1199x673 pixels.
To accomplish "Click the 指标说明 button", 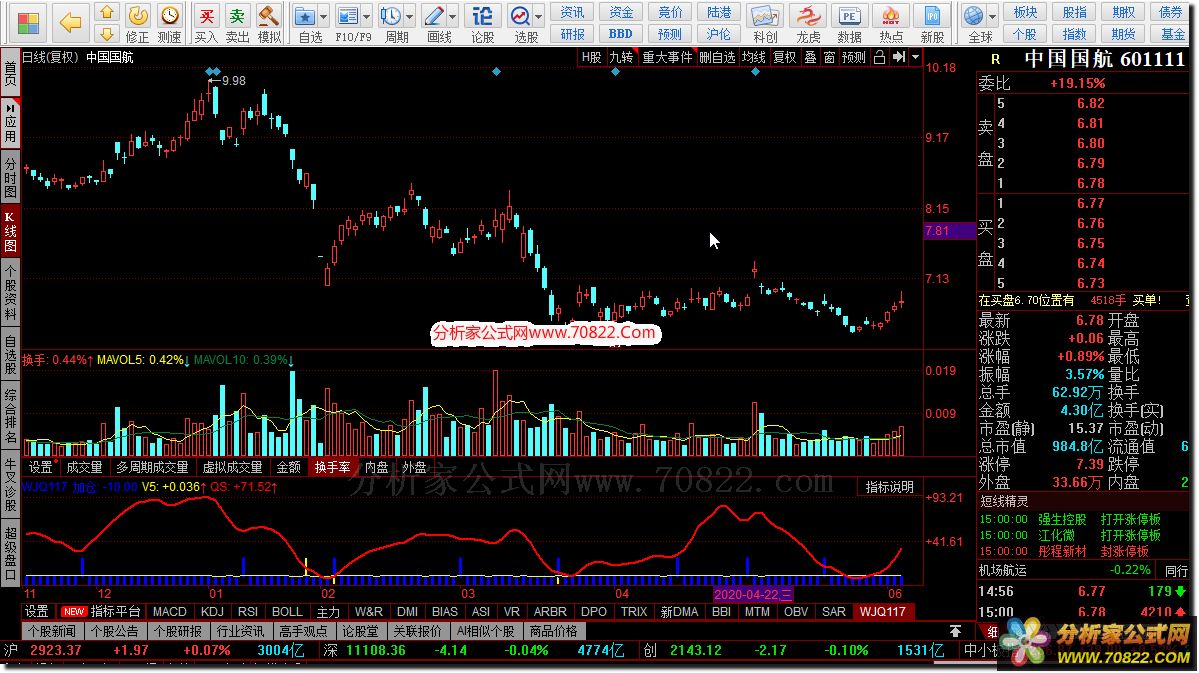I will [889, 487].
